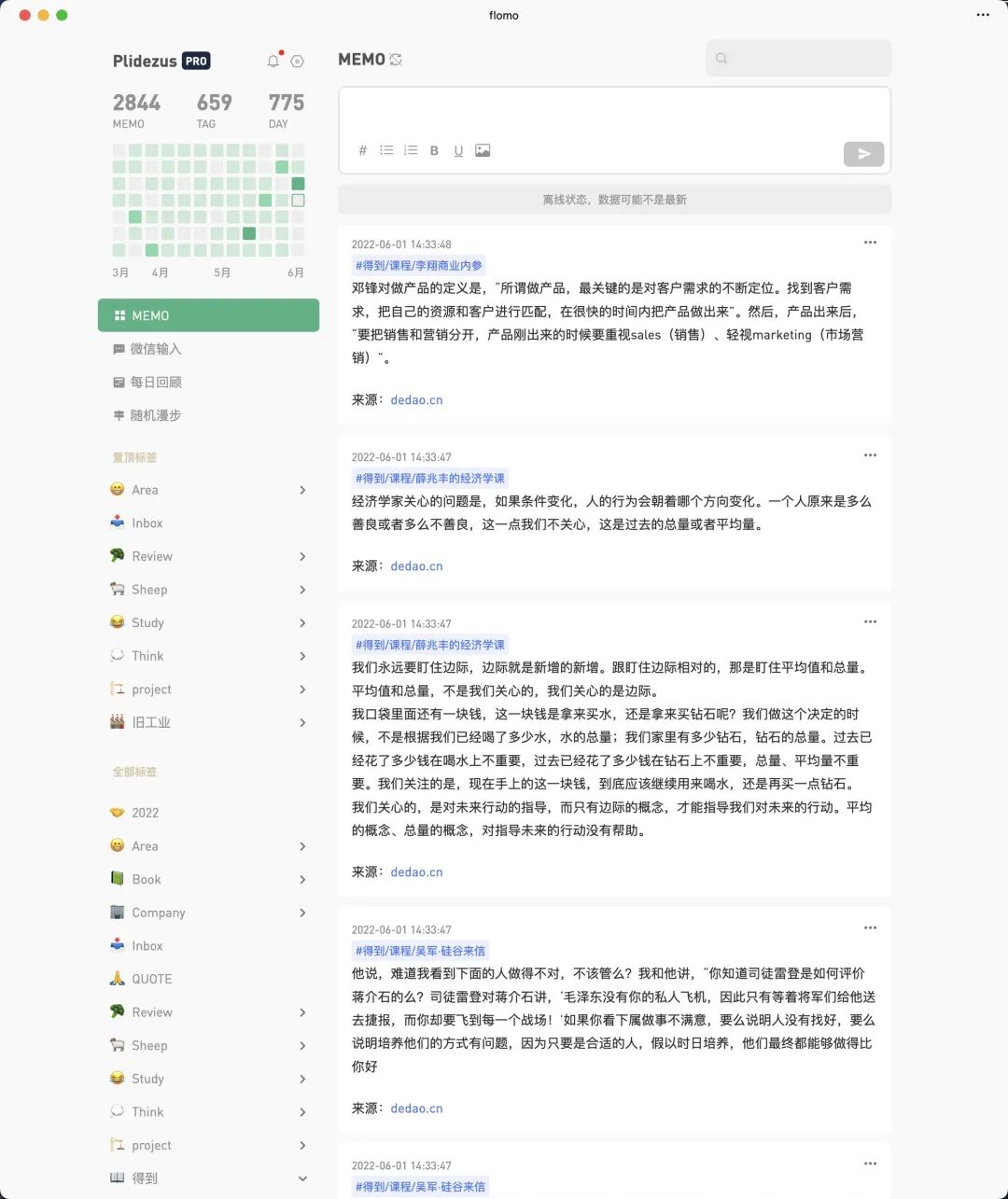Insert an image into the memo

tap(483, 150)
